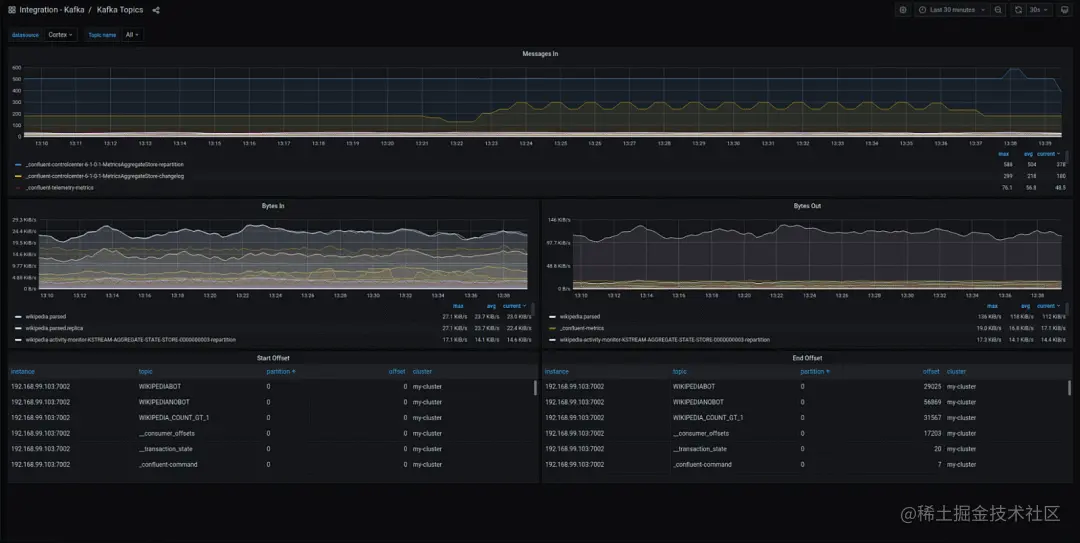Sort Start Offset table by partition

(x=281, y=371)
